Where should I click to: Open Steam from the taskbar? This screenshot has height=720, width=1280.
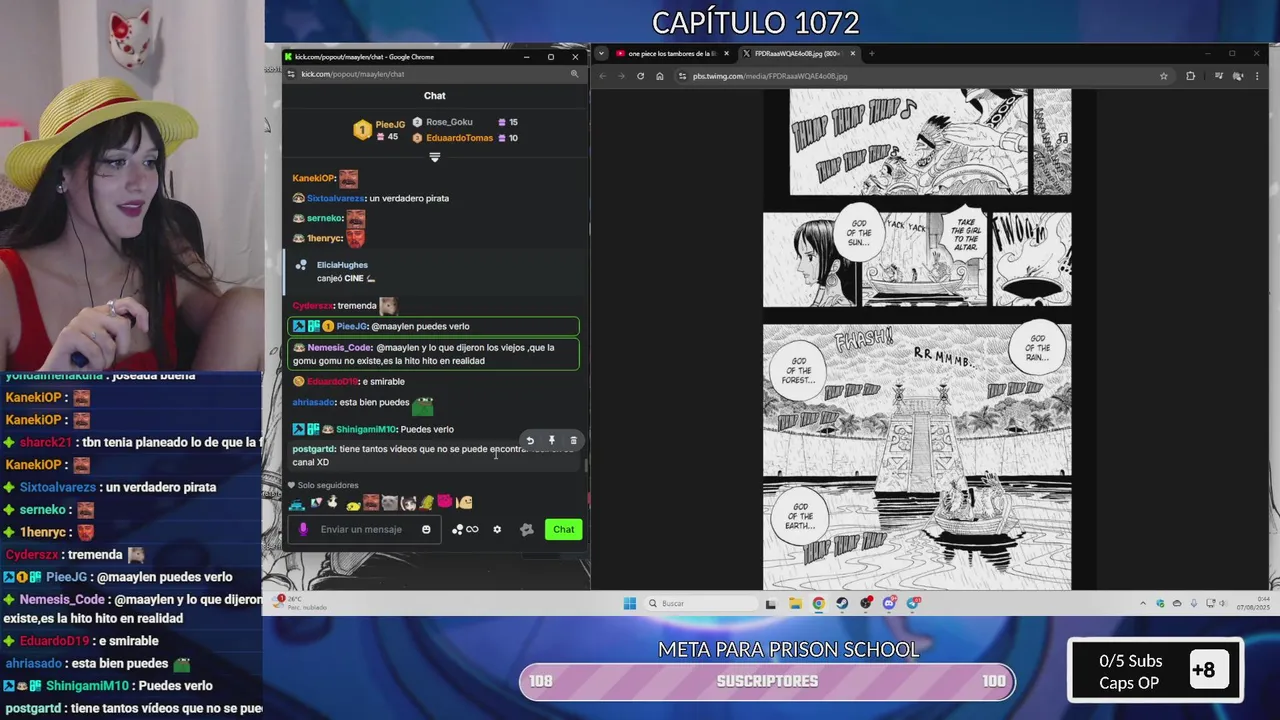pyautogui.click(x=842, y=603)
